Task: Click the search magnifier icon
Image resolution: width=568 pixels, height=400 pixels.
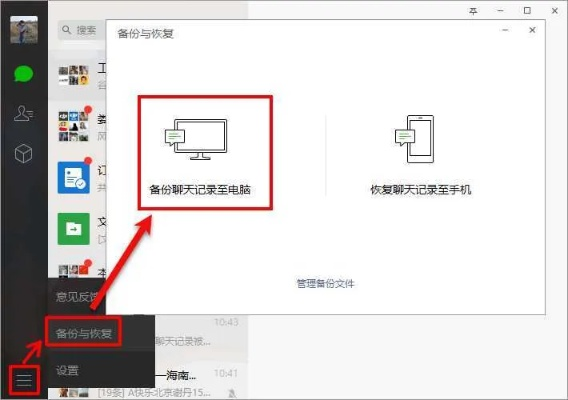Action: pos(66,30)
